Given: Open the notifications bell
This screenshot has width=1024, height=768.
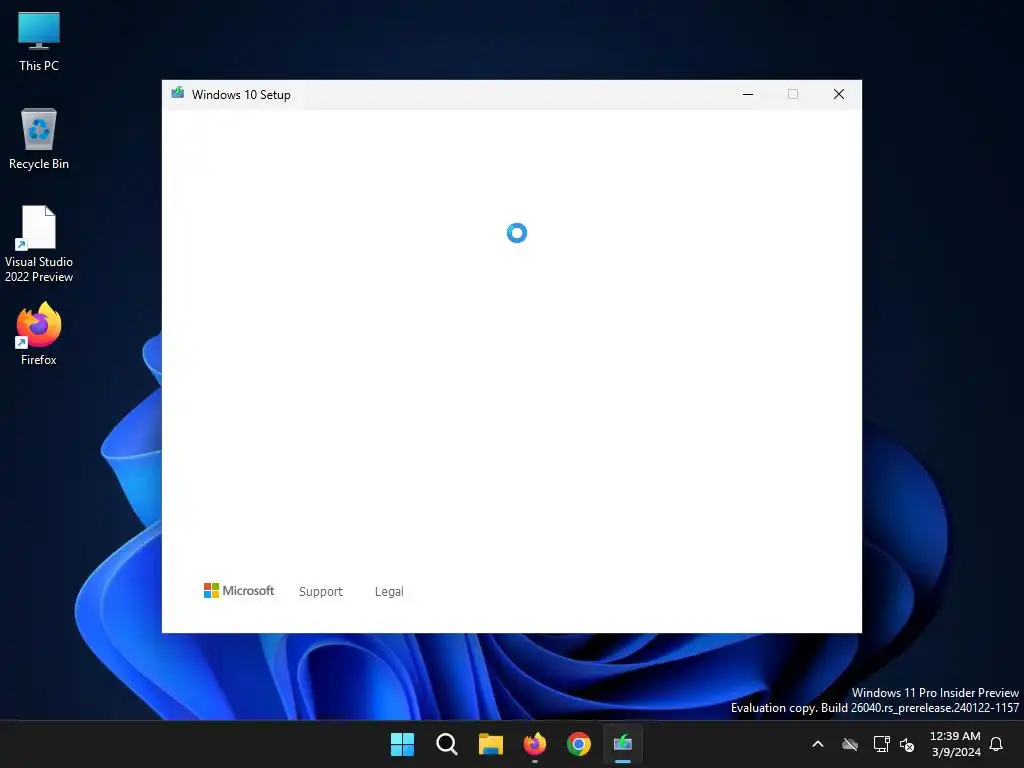Looking at the screenshot, I should click(997, 744).
